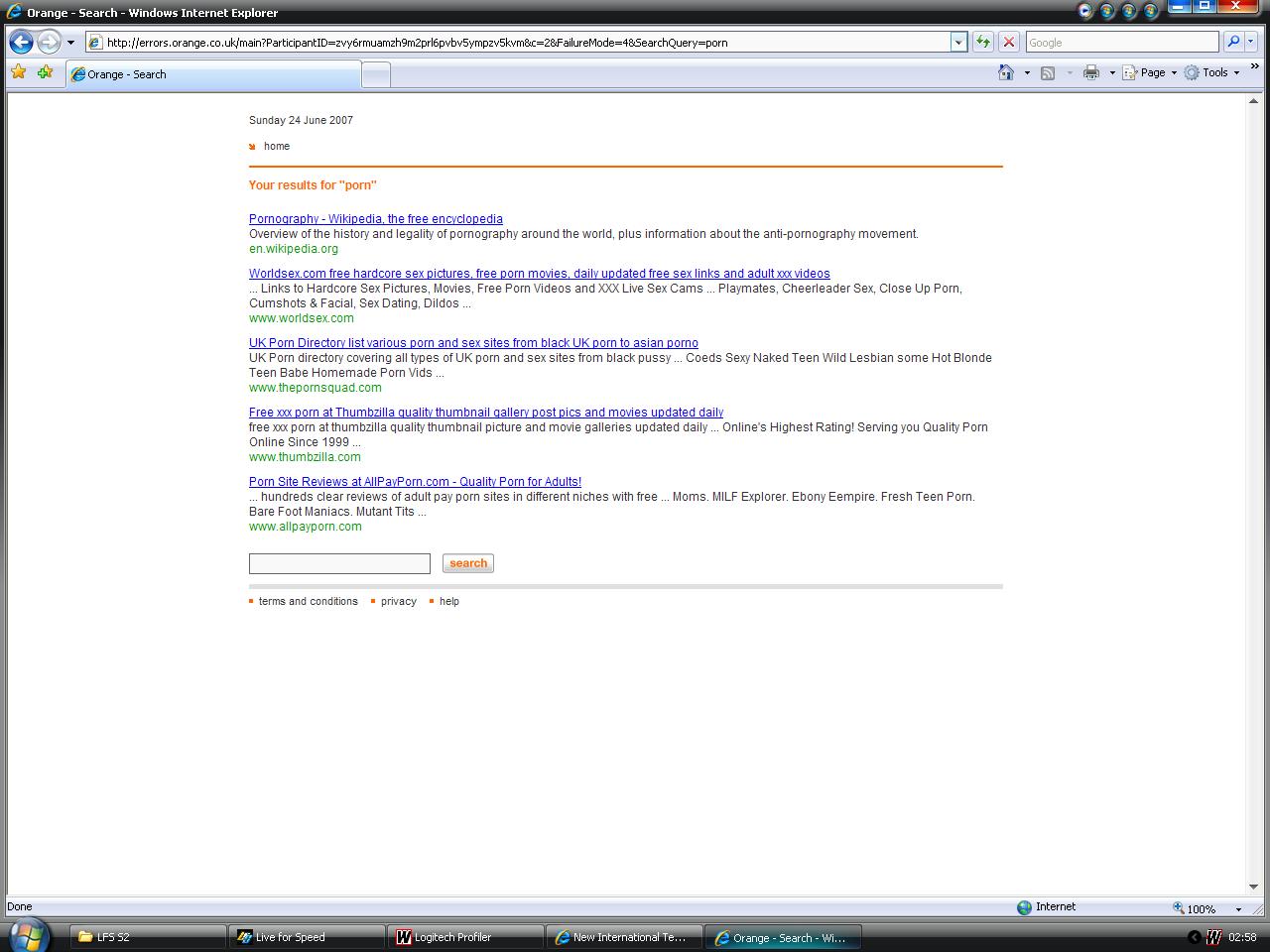Click the www.worldsex.com green URL text
This screenshot has height=952, width=1270.
pos(302,318)
